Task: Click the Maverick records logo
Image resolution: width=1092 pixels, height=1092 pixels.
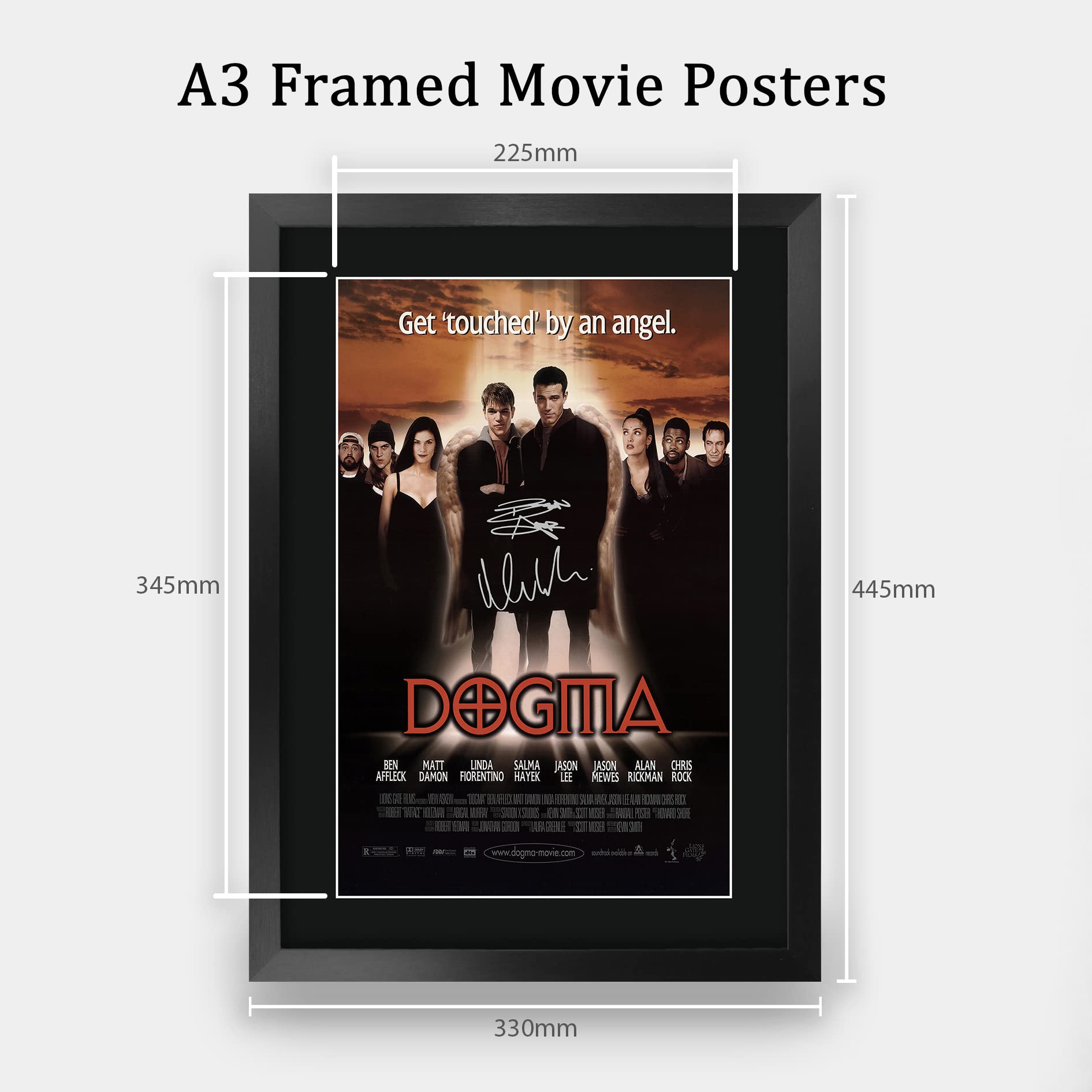Action: [639, 851]
